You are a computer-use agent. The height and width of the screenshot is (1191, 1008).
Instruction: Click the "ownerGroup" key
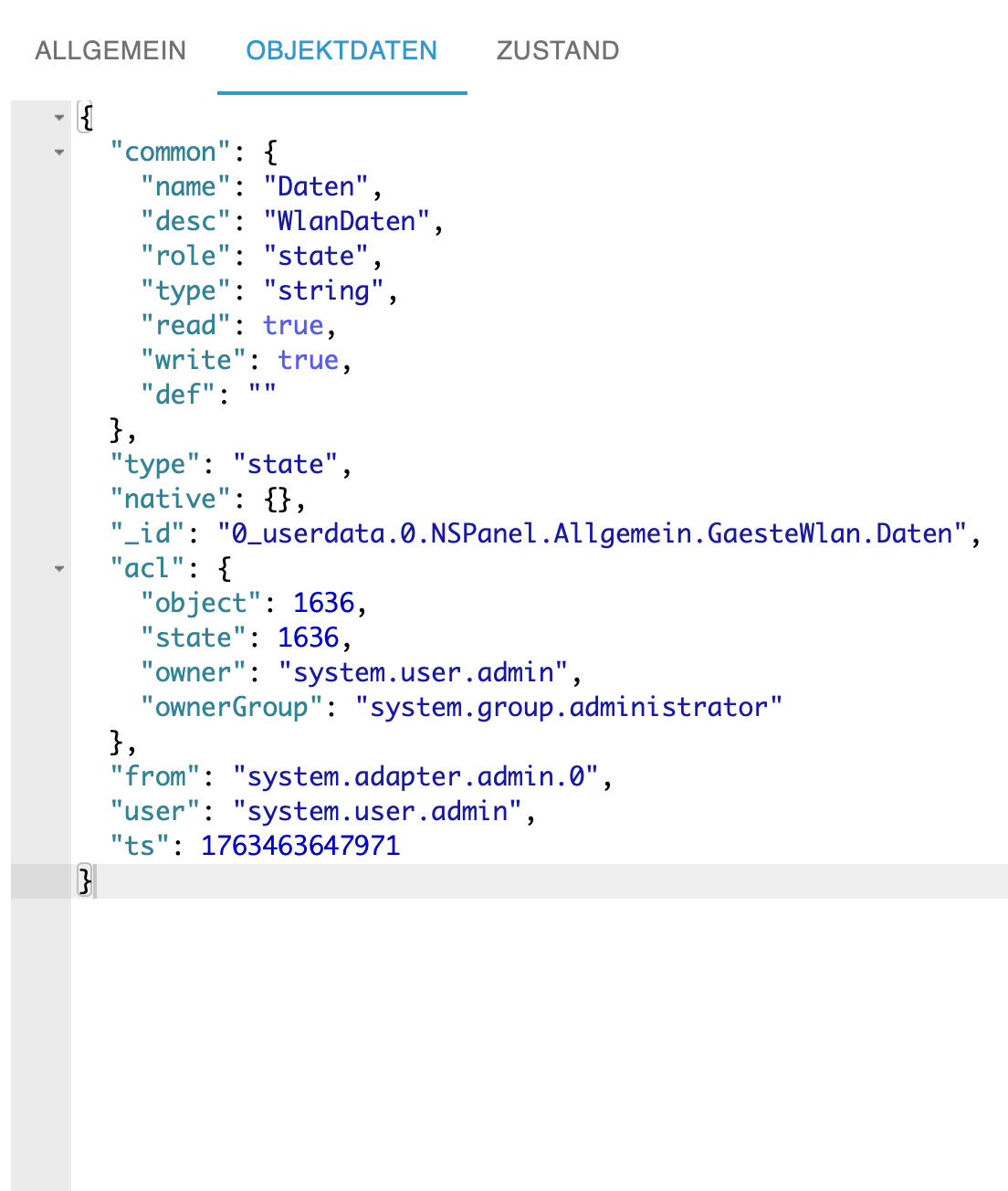[232, 707]
